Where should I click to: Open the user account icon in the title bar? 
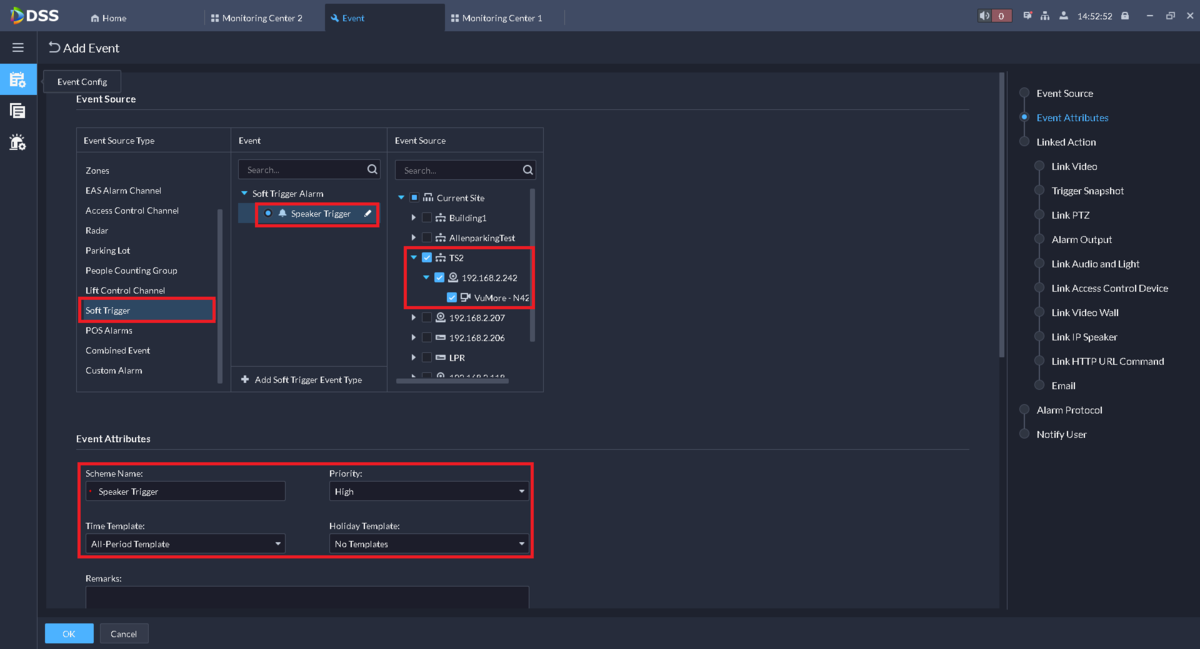pos(1064,16)
